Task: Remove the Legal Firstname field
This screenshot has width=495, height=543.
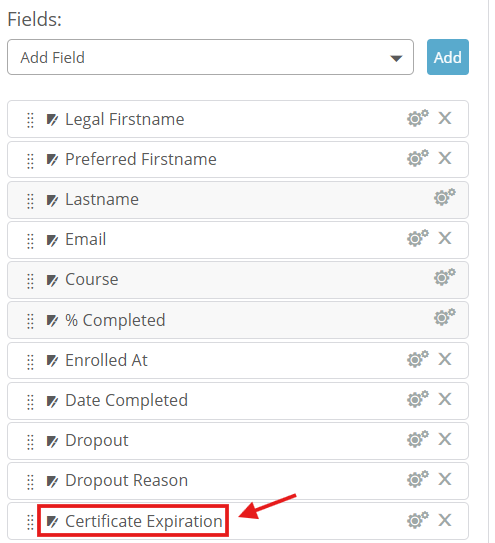Action: [445, 118]
